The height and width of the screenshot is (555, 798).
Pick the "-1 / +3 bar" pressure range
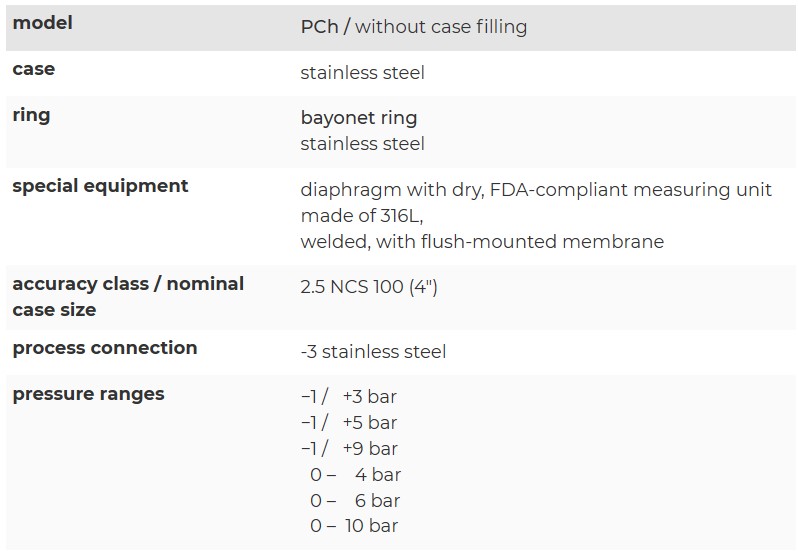(x=349, y=397)
